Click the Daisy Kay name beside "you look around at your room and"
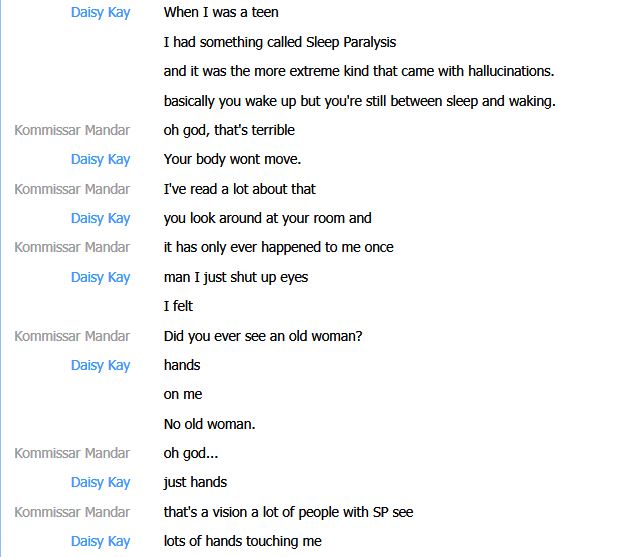The image size is (639, 557). point(100,218)
